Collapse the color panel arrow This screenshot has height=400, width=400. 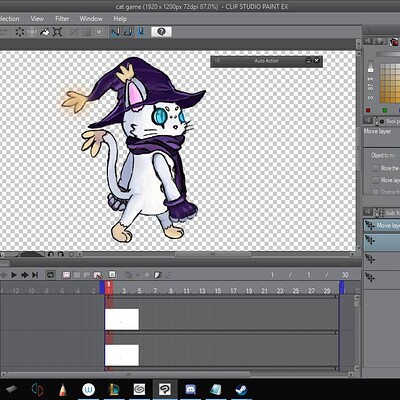pos(368,41)
